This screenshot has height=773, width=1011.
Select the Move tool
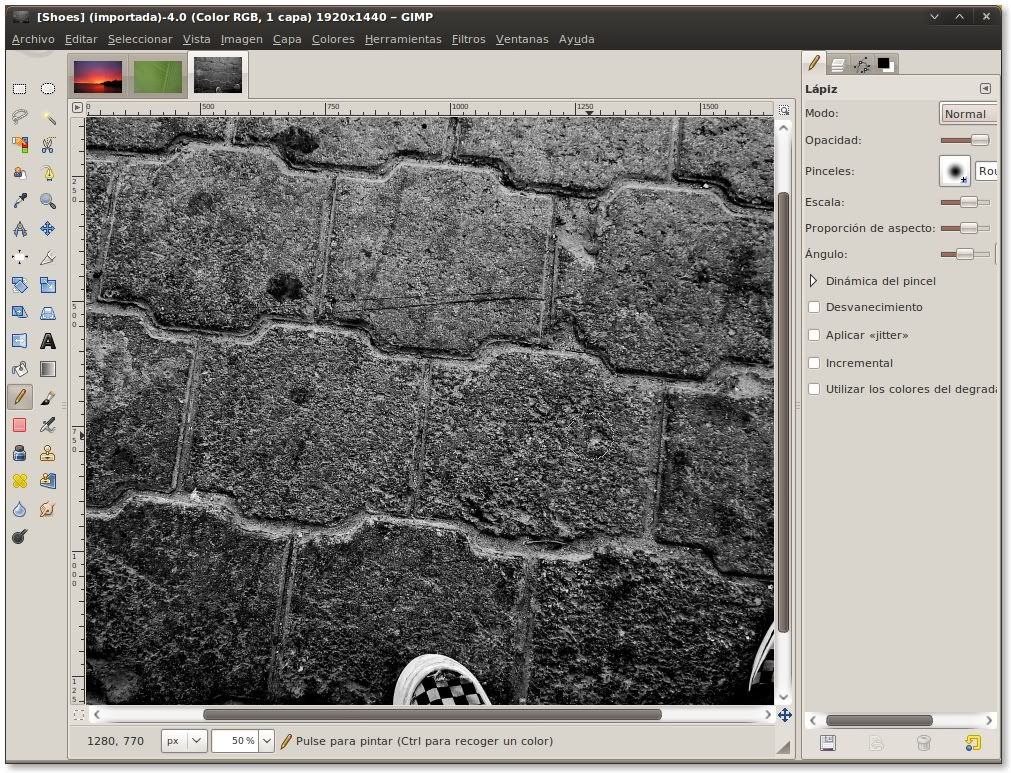pyautogui.click(x=48, y=229)
